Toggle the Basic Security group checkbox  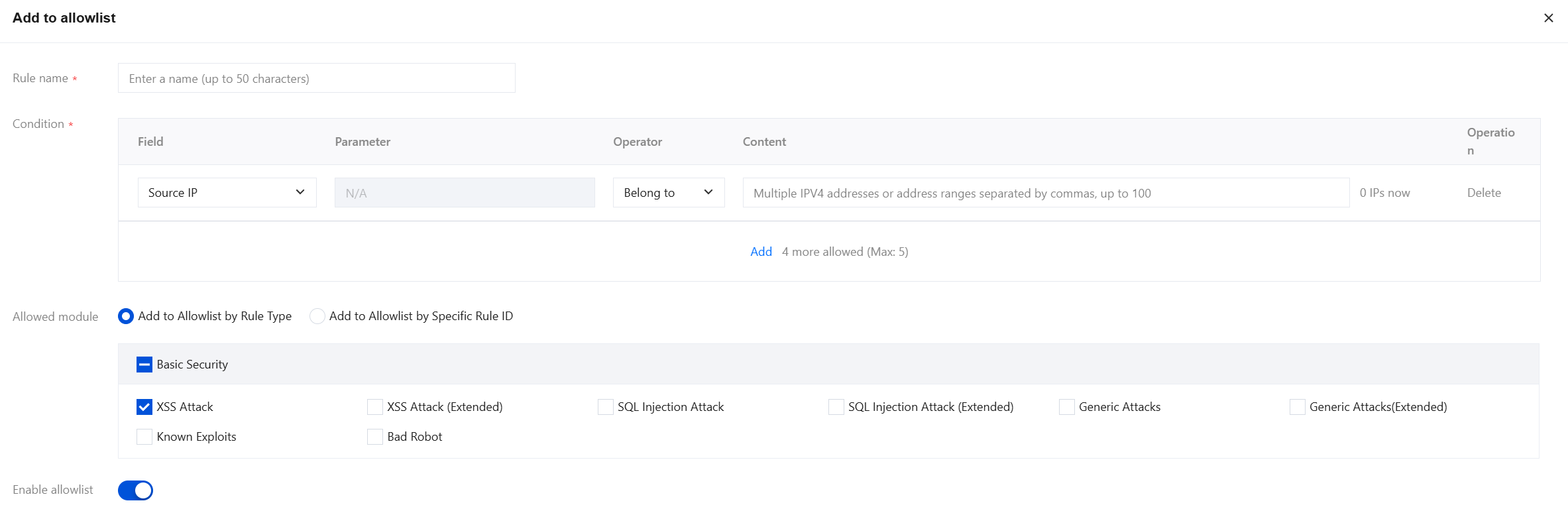(144, 365)
